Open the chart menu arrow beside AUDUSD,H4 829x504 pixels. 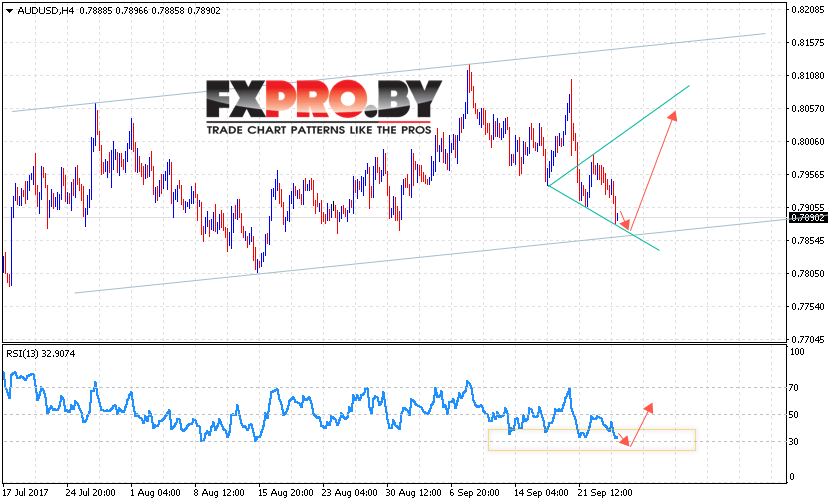[9, 11]
